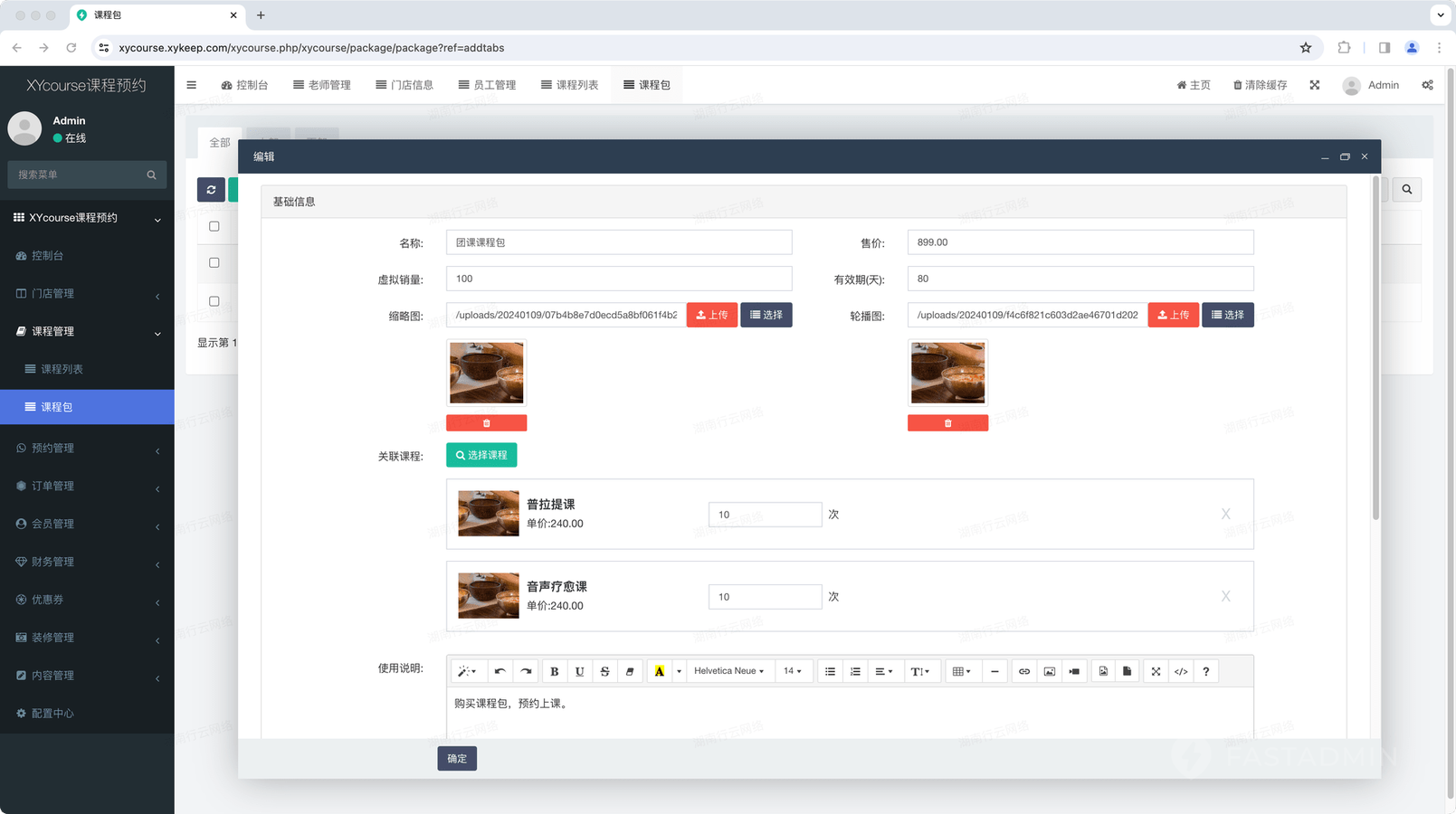Viewport: 1456px width, 814px height.
Task: Click the 选择课程 button
Action: (481, 455)
